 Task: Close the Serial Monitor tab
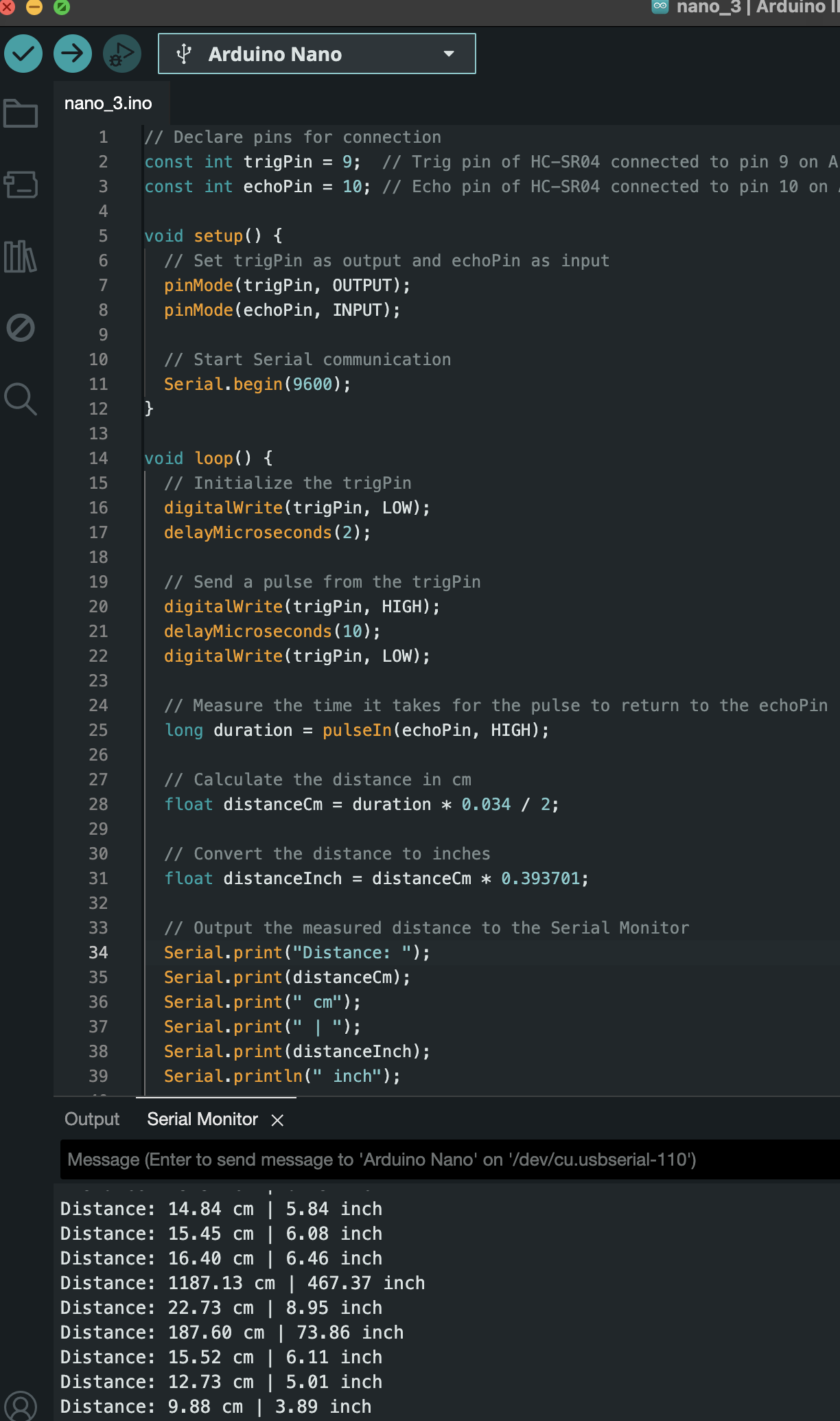(277, 1120)
